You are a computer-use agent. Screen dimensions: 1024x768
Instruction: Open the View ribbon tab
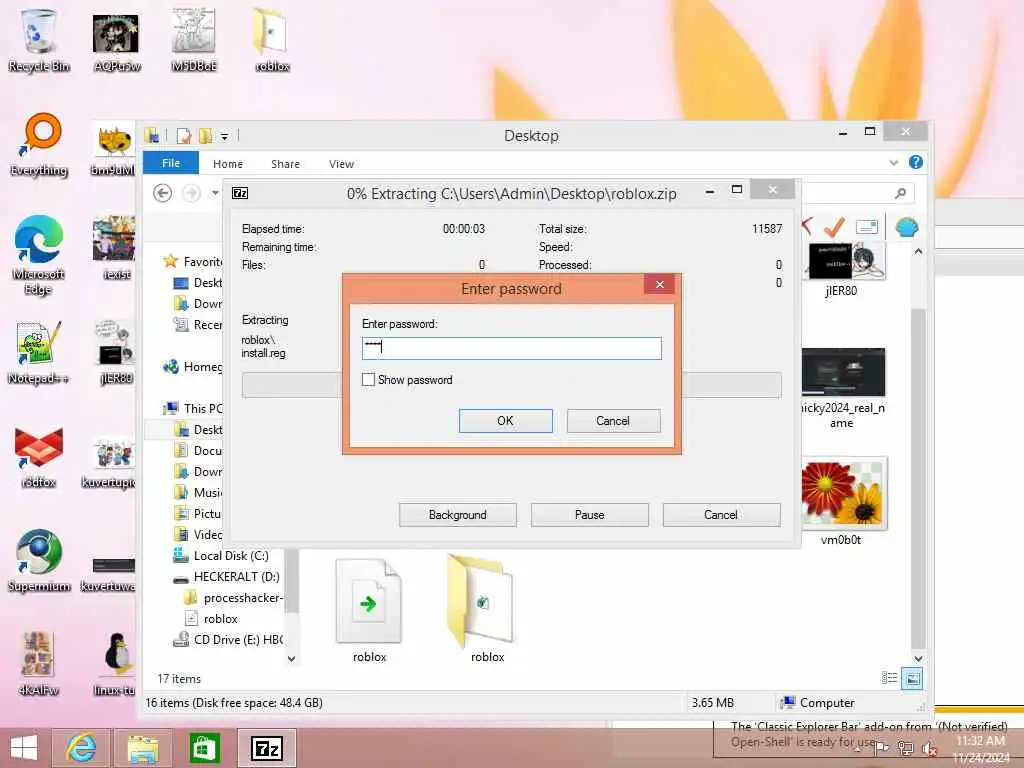tap(341, 164)
